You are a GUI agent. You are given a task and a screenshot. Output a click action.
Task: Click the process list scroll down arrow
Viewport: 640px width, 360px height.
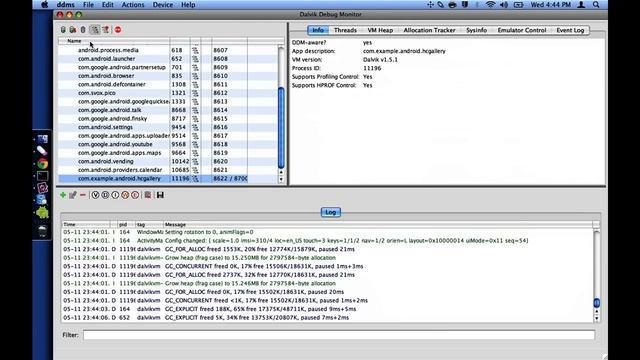pos(281,180)
